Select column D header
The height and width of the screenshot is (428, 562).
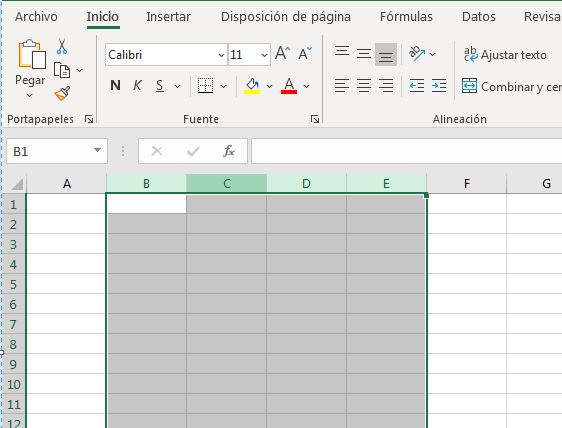coord(306,184)
